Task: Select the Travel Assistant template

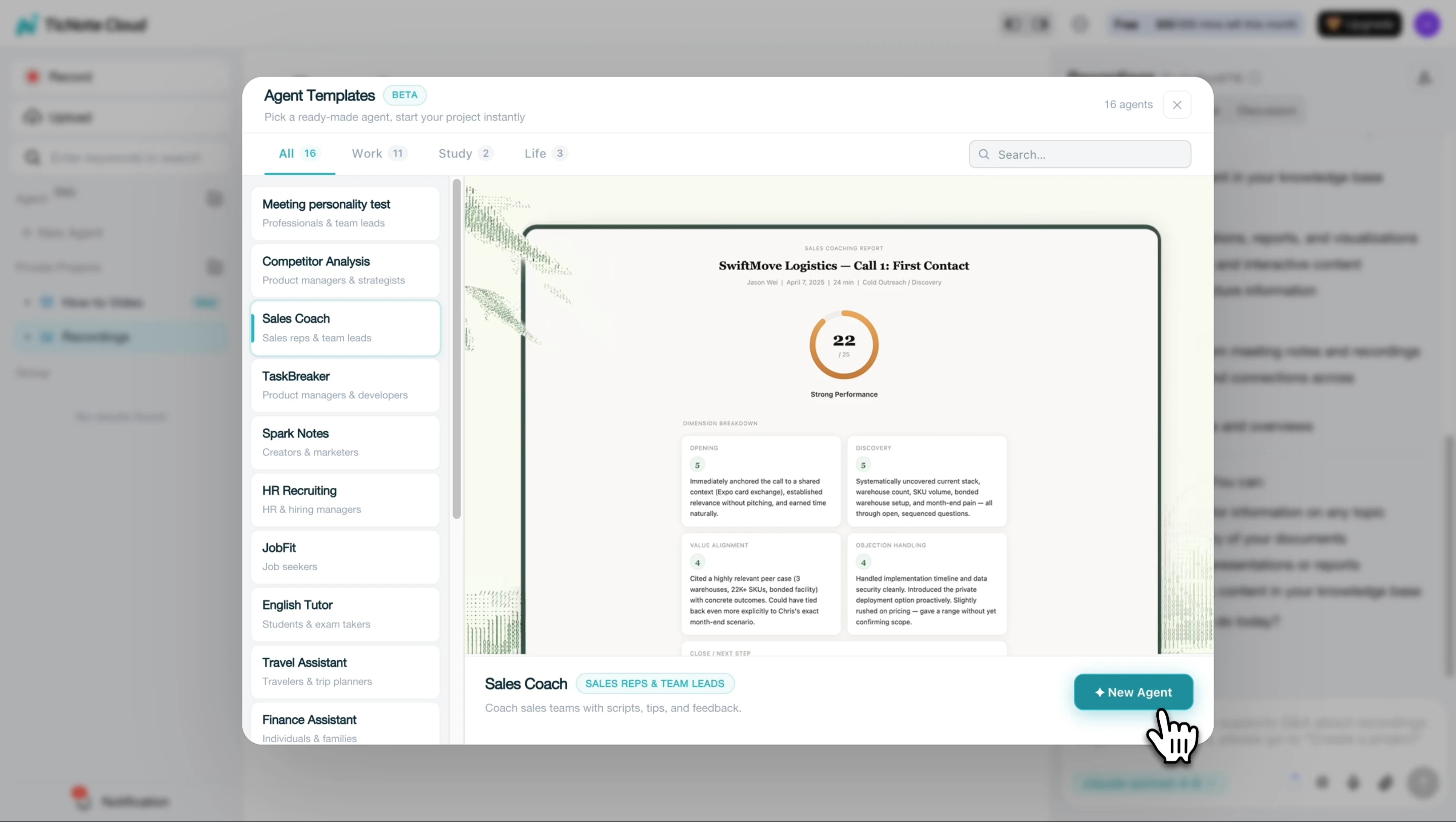Action: pyautogui.click(x=345, y=672)
